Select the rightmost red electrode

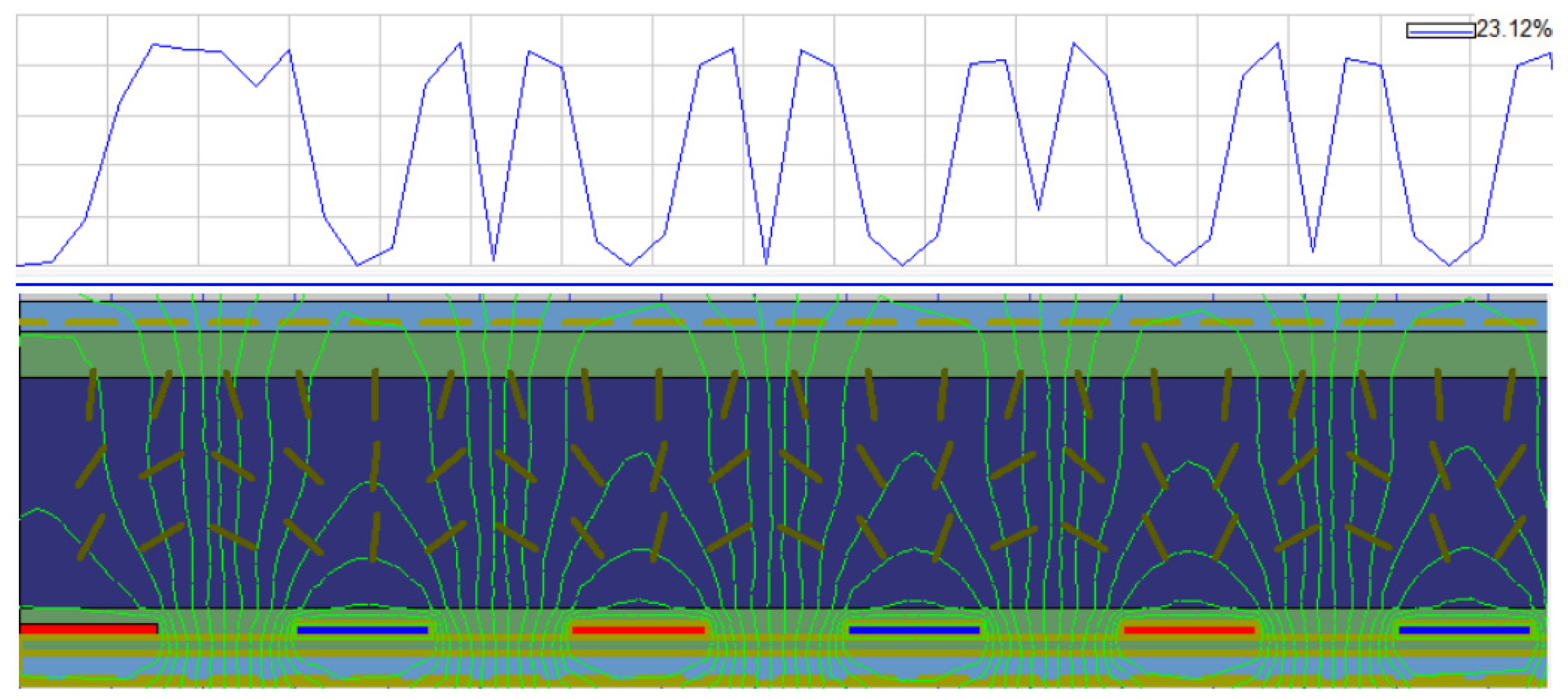point(1189,630)
